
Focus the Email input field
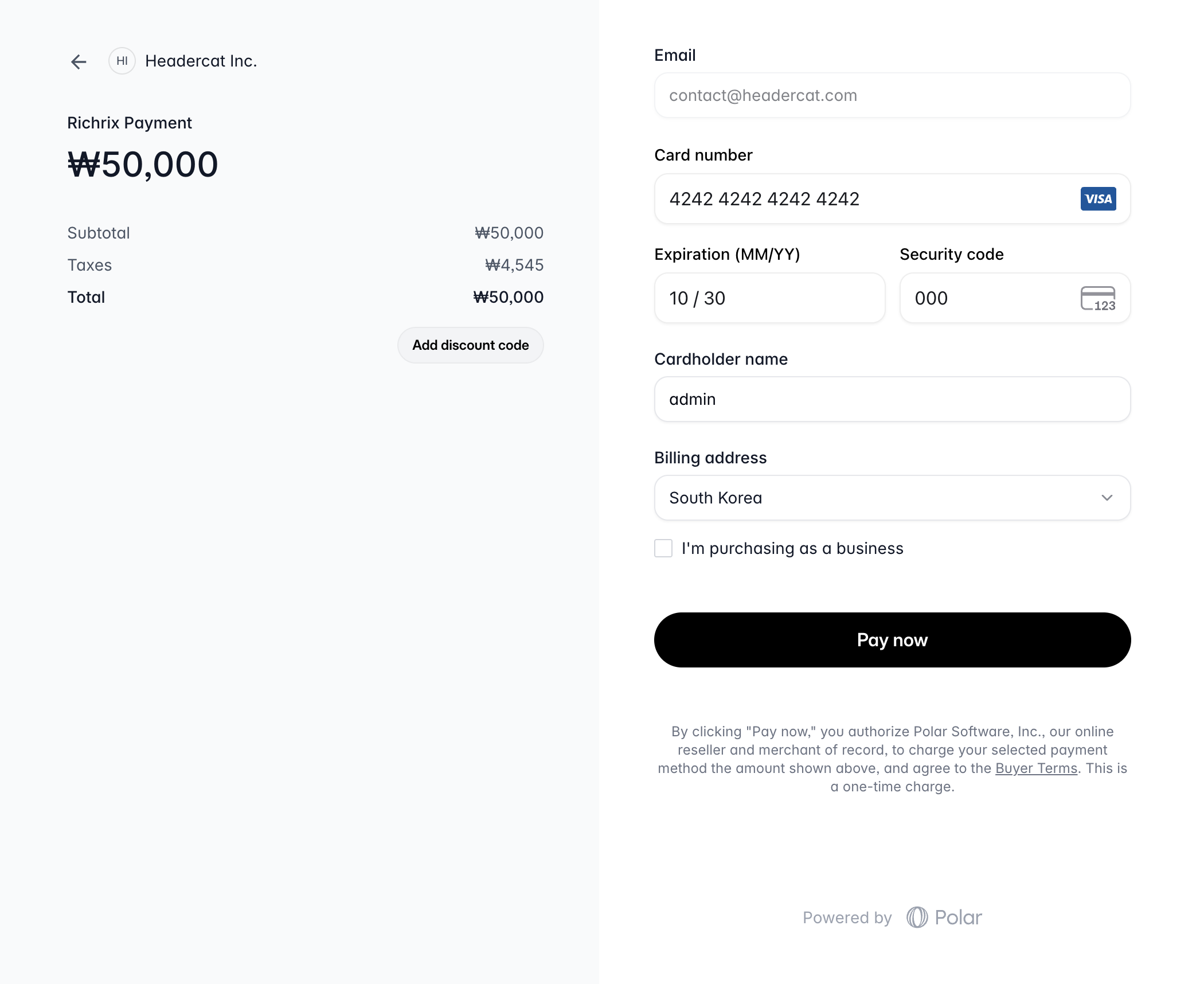click(892, 95)
